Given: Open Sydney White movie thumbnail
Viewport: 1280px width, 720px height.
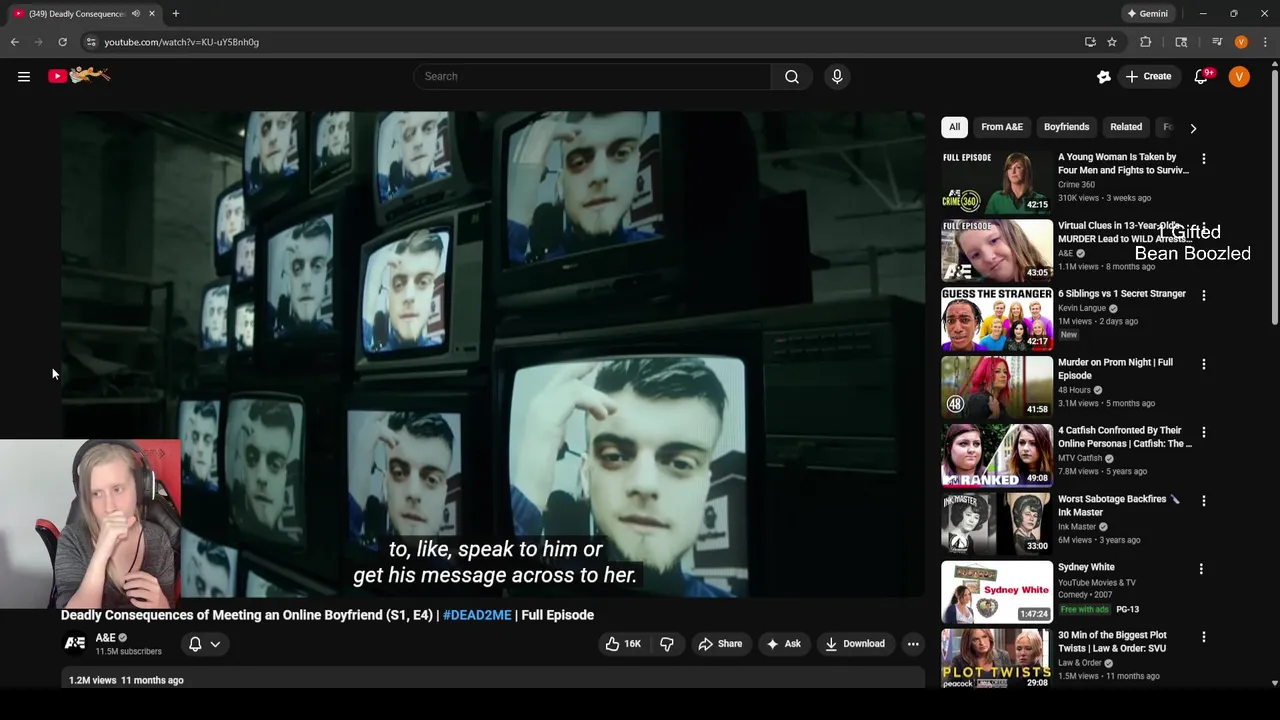Looking at the screenshot, I should 997,592.
